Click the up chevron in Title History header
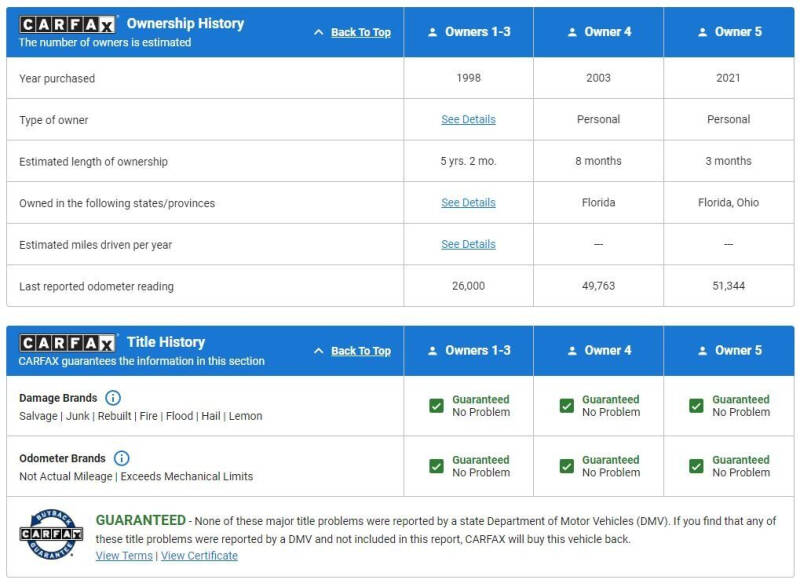 319,351
